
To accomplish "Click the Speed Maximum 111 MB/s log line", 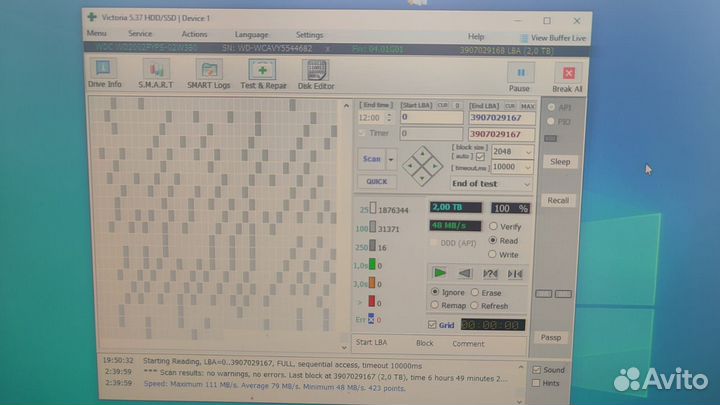I will click(x=274, y=386).
